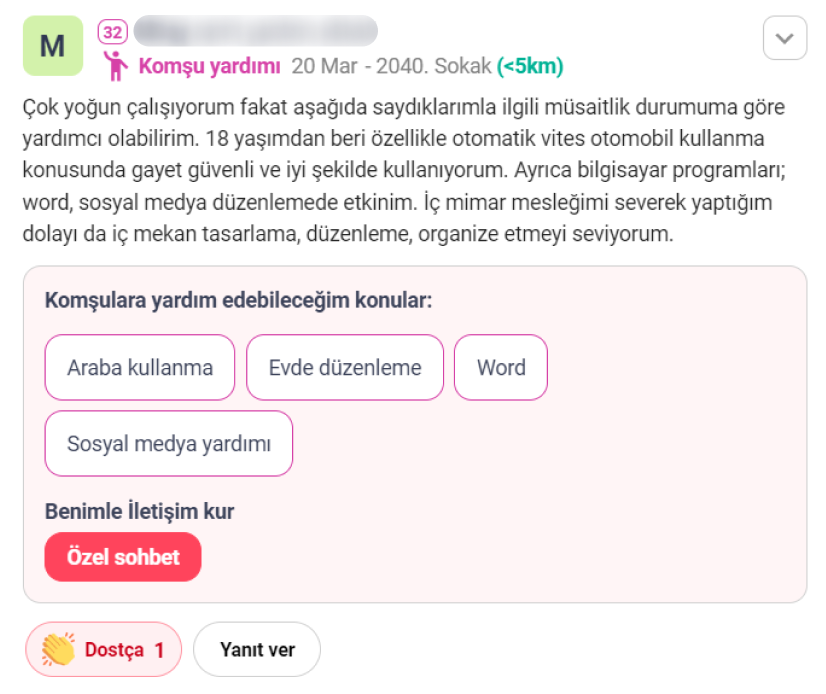Open the "Komşu yardımı" category label
The height and width of the screenshot is (694, 826).
209,67
